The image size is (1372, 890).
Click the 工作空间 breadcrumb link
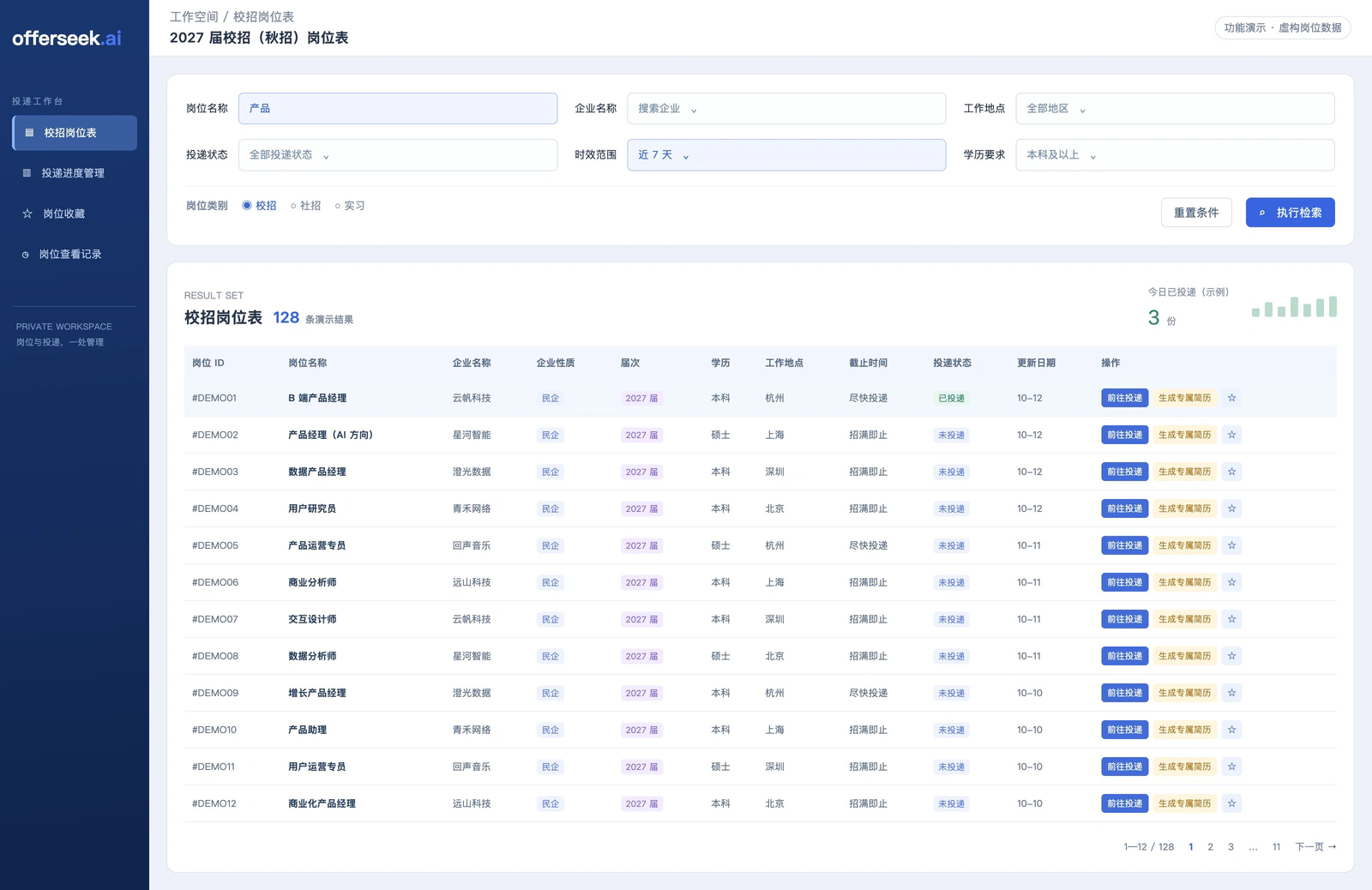point(194,17)
